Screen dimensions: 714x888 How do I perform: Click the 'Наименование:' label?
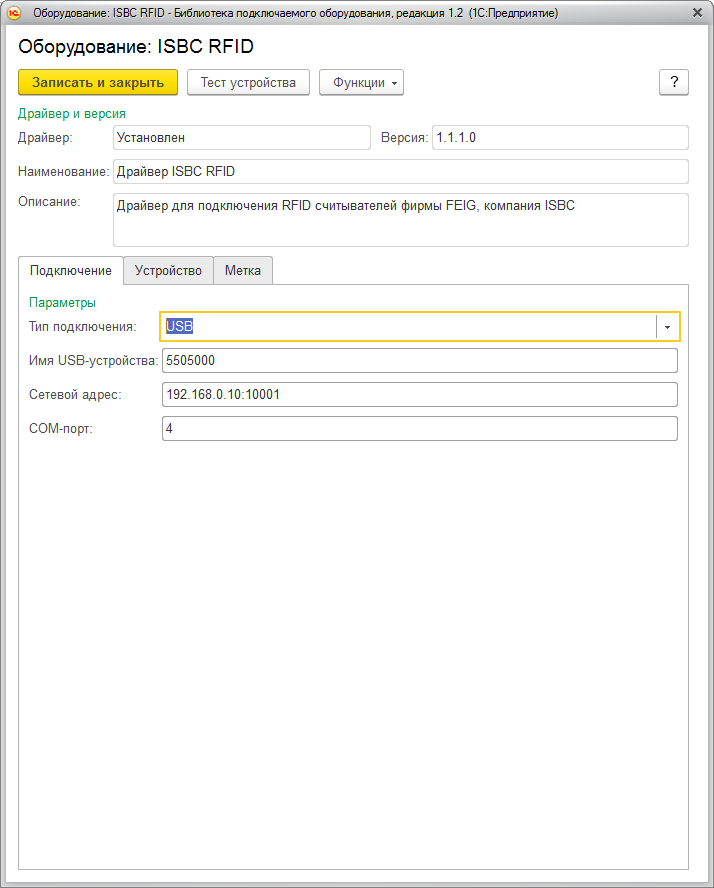(x=63, y=172)
